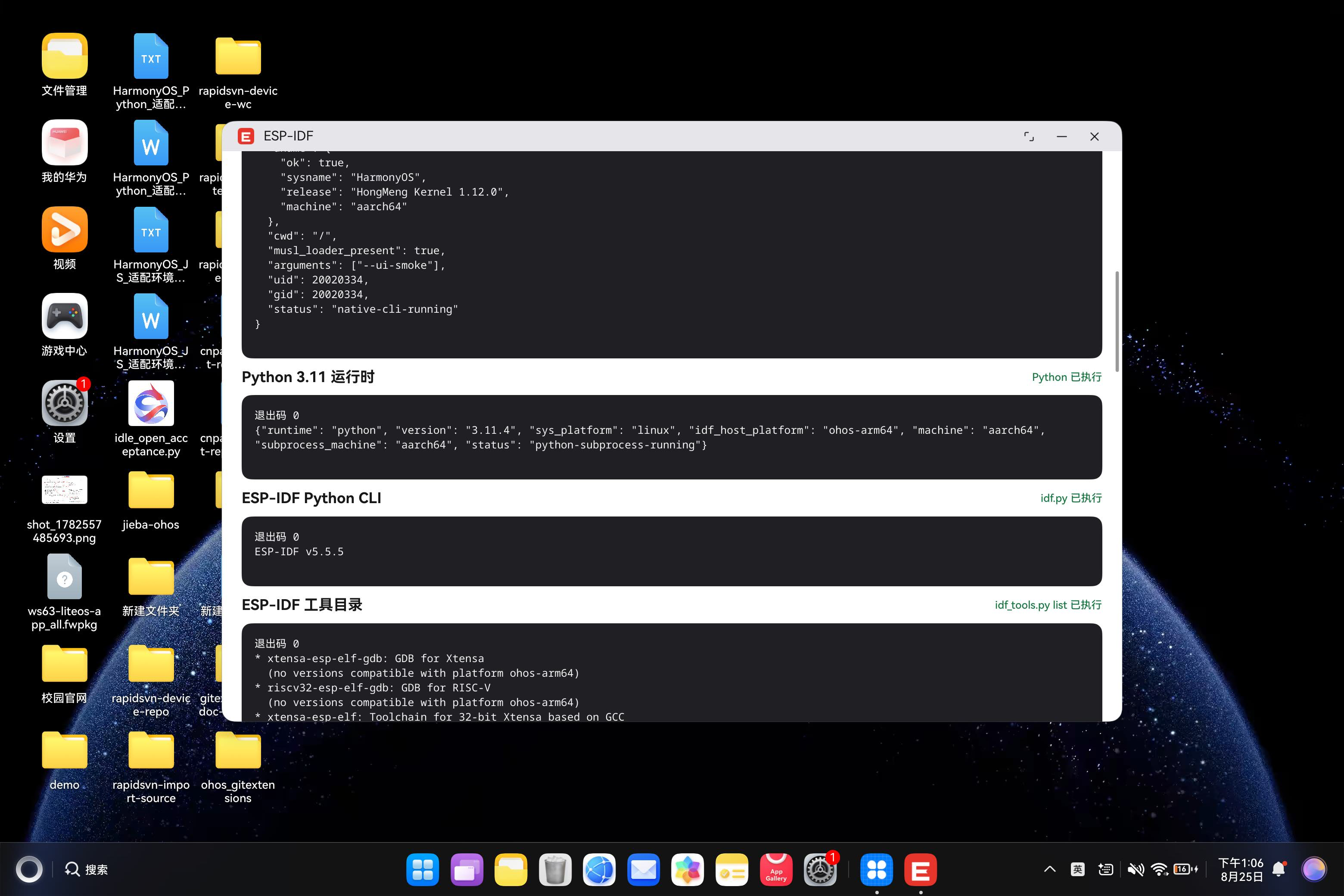Open the 设置 desktop icon
Image resolution: width=1344 pixels, height=896 pixels.
[65, 403]
